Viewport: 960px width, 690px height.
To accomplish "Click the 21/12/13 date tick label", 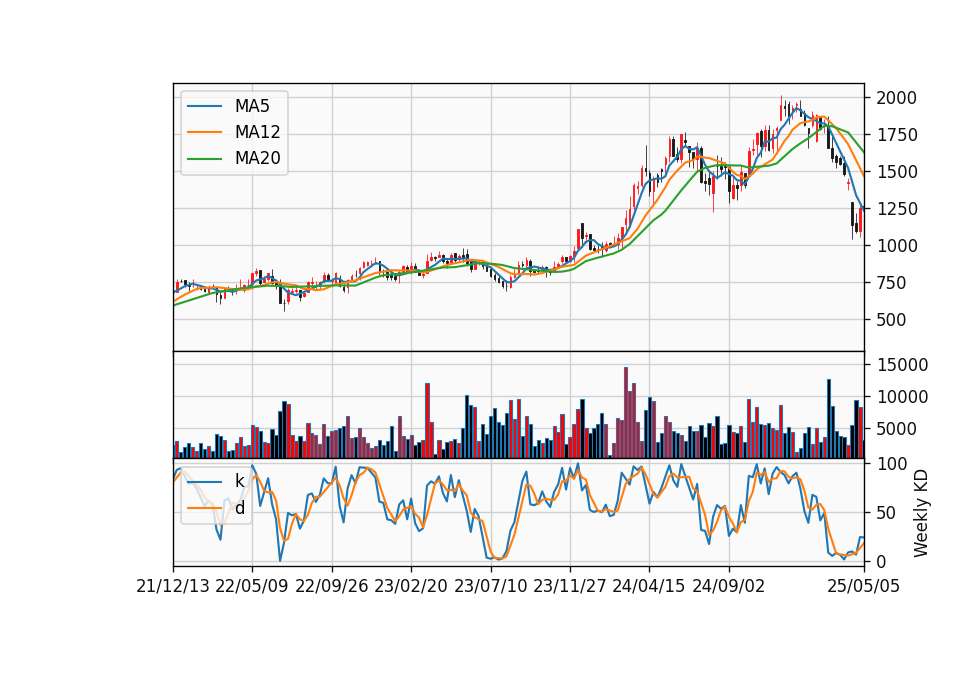I will point(173,586).
